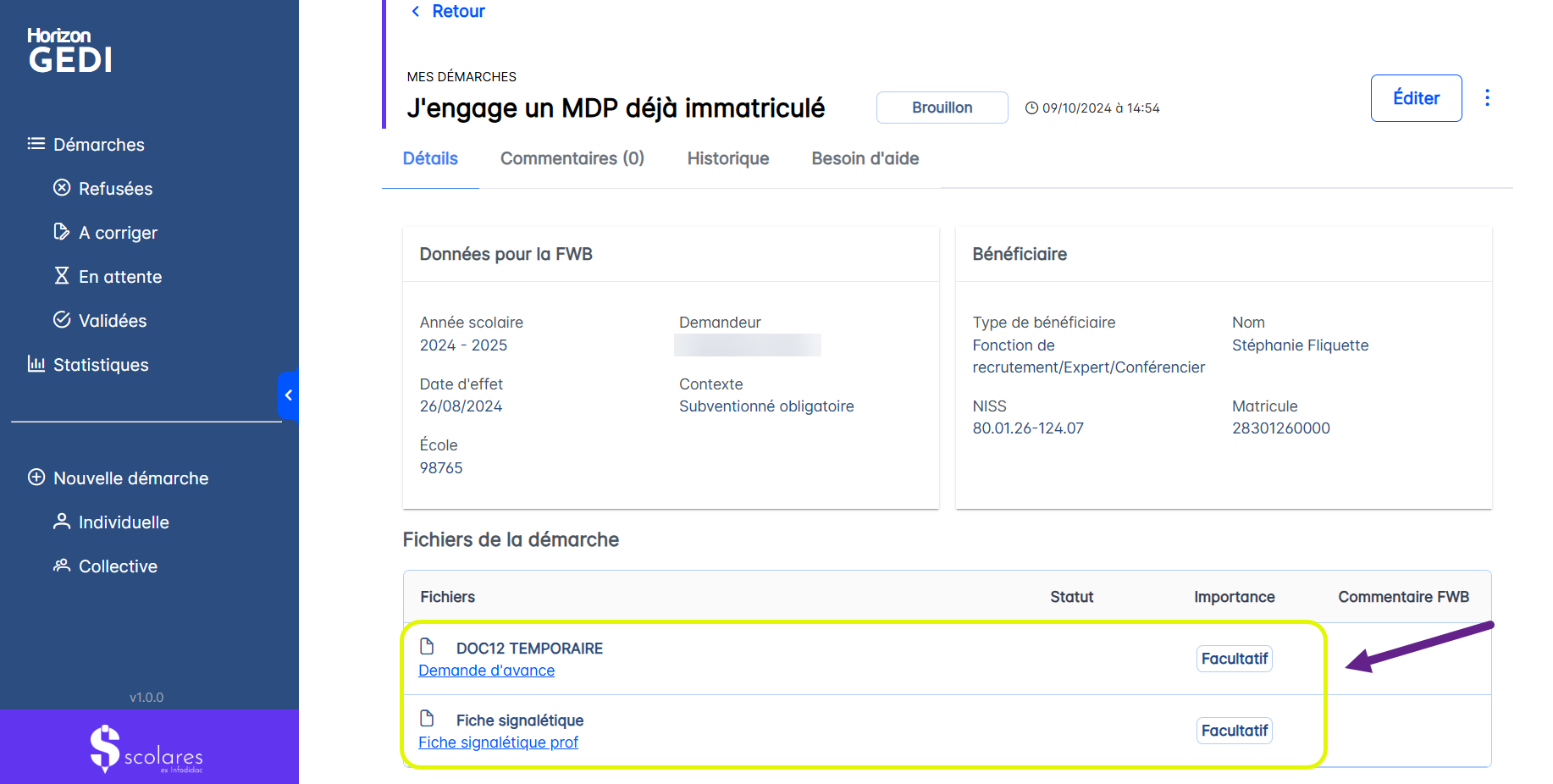Click the Validées checkmark icon

coord(62,320)
